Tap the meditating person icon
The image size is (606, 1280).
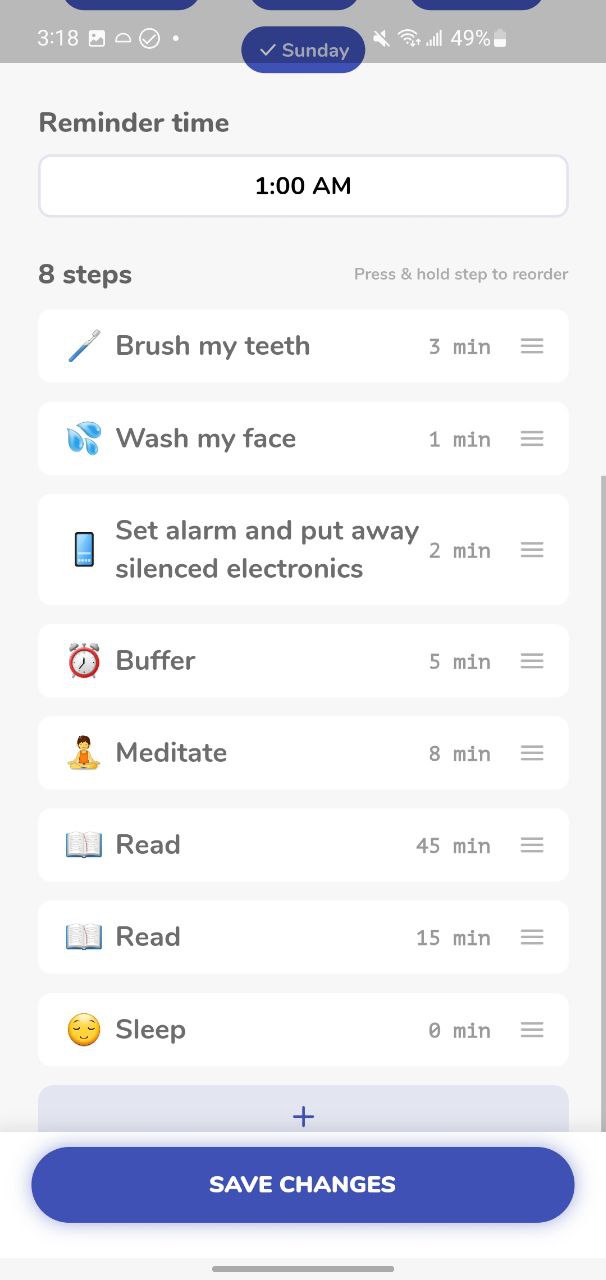coord(84,753)
